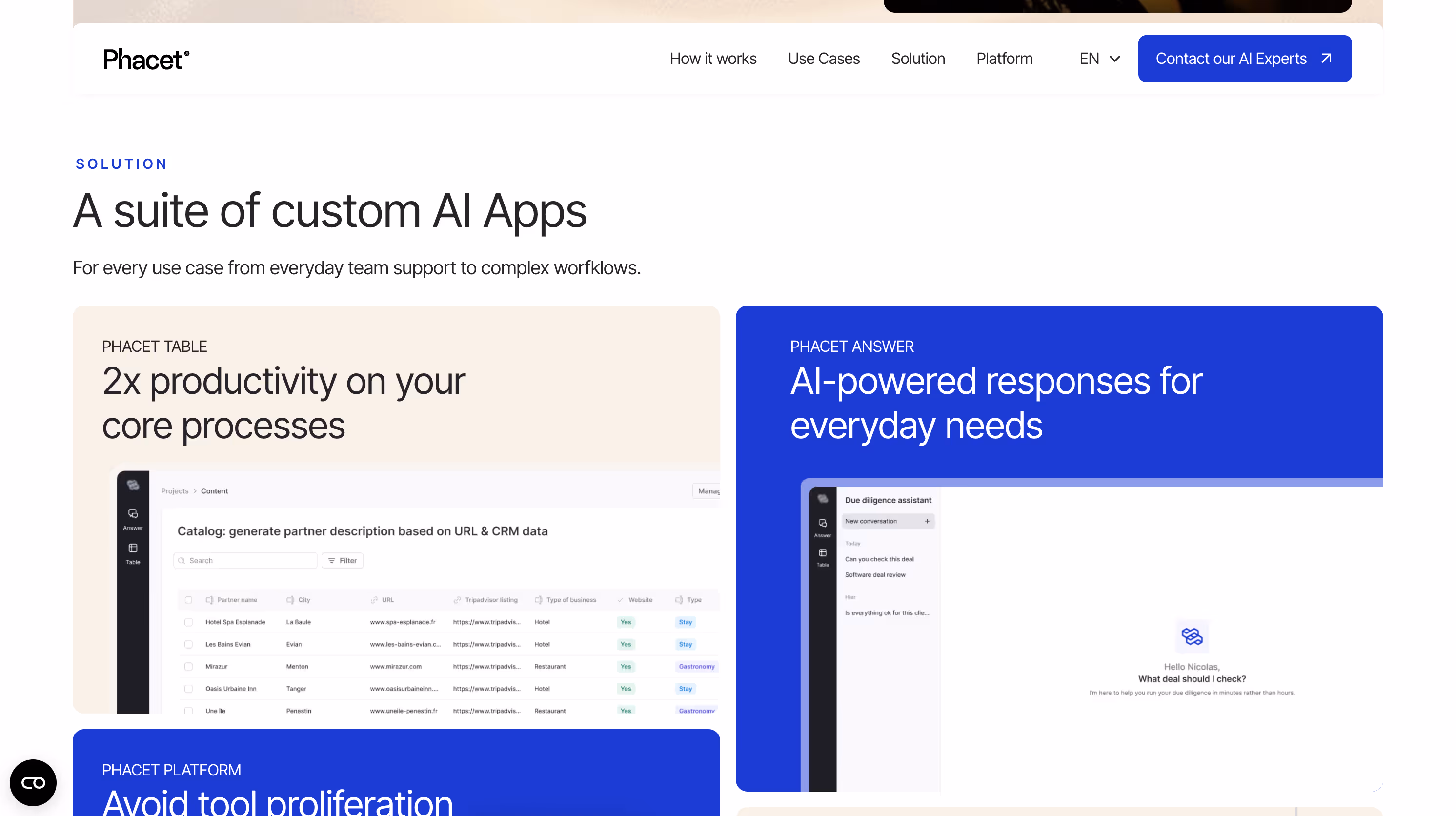Screen dimensions: 1456x816
Task: Click the Search field in the catalog
Action: [245, 560]
